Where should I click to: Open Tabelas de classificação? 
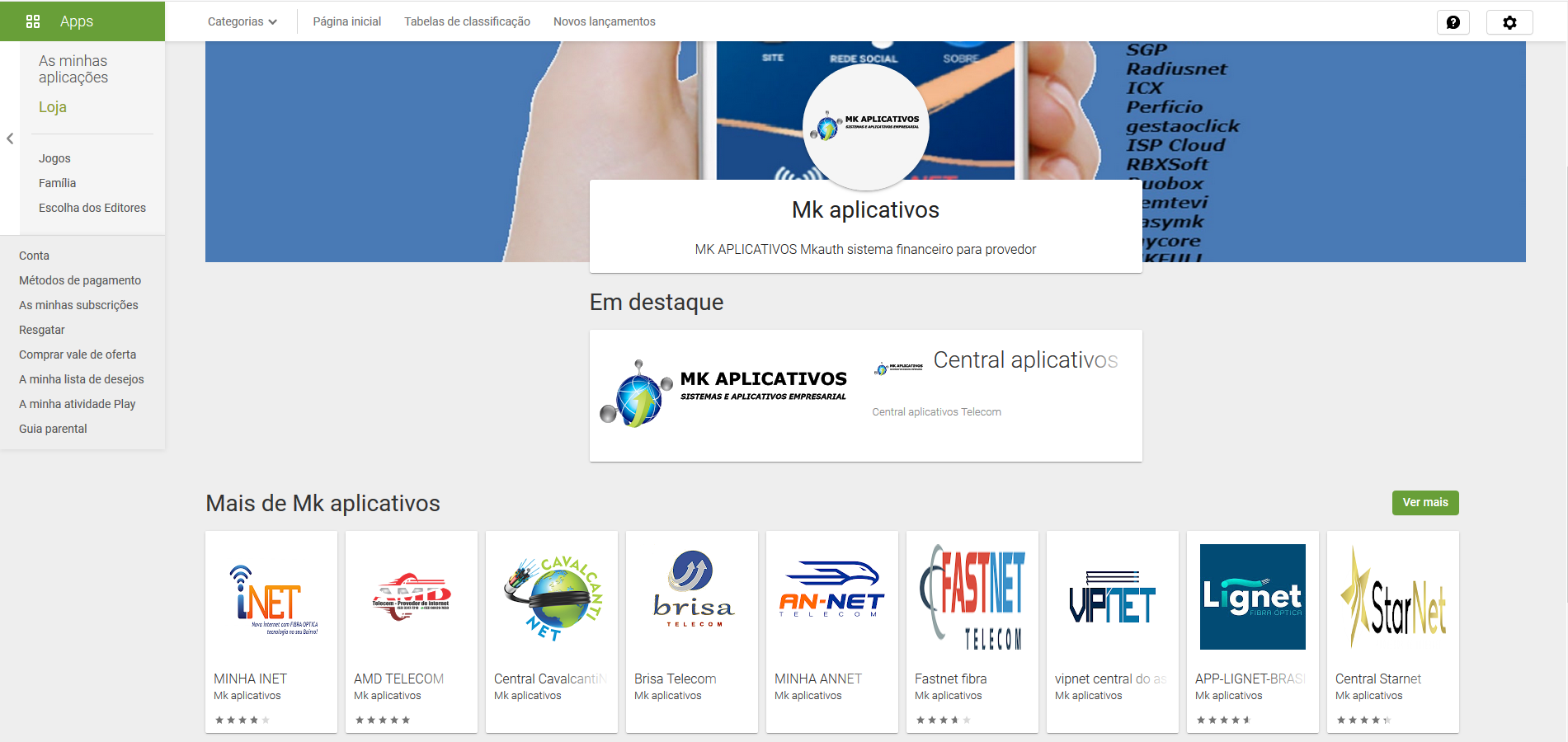tap(467, 21)
